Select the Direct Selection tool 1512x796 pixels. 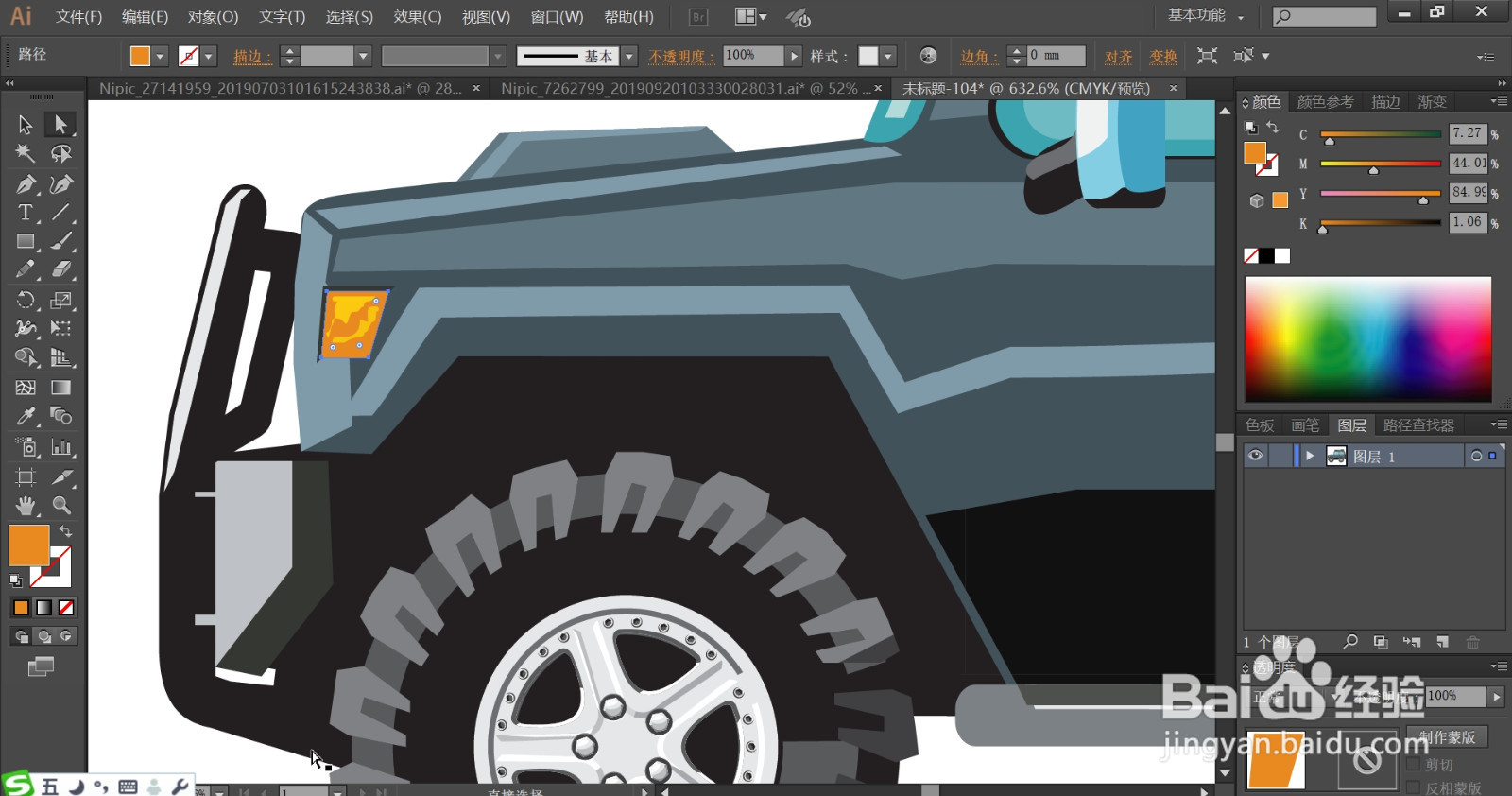tap(60, 124)
